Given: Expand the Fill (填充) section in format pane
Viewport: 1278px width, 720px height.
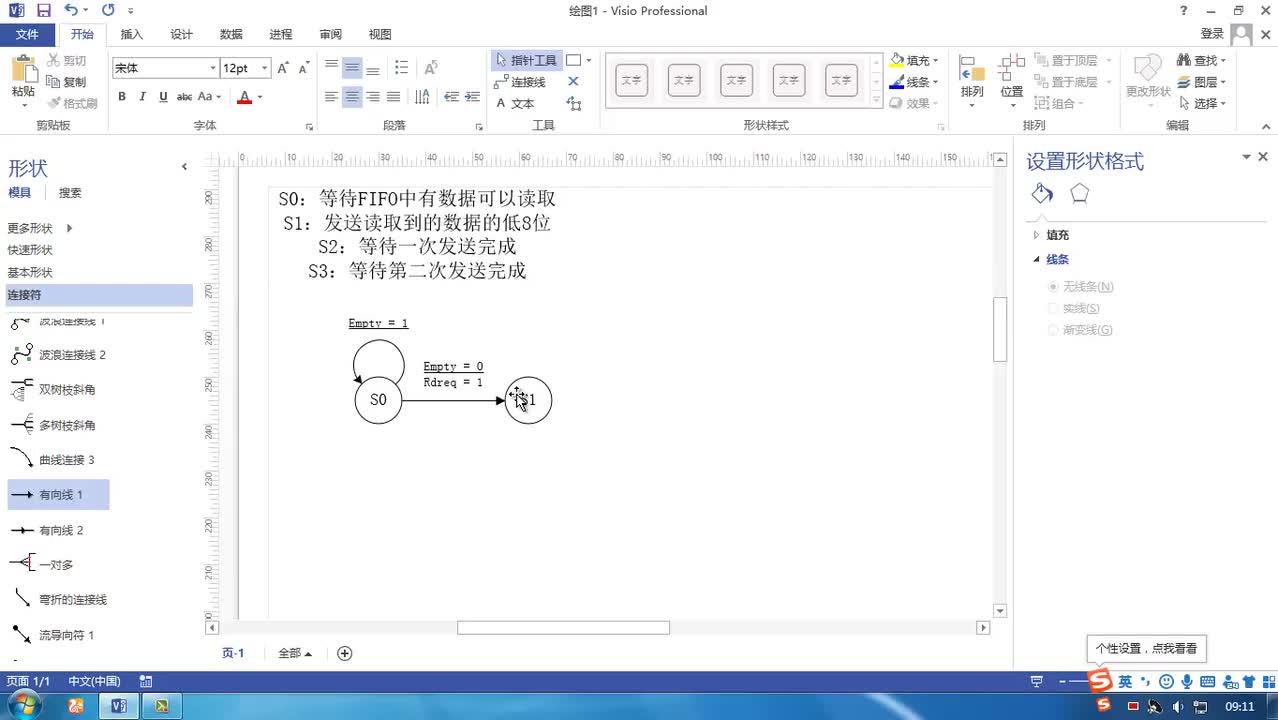Looking at the screenshot, I should click(x=1036, y=235).
